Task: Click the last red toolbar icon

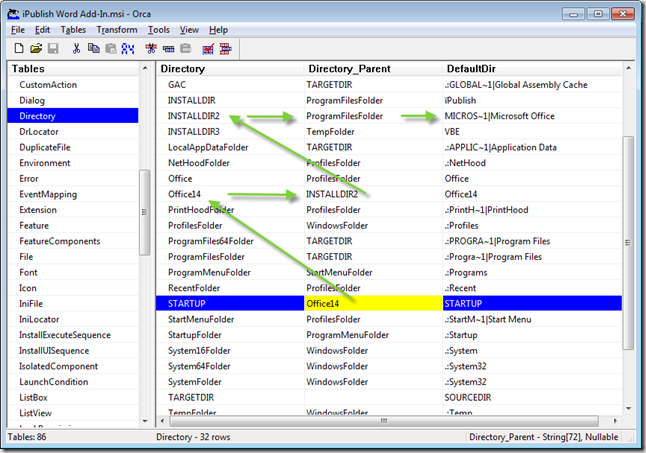Action: point(225,48)
